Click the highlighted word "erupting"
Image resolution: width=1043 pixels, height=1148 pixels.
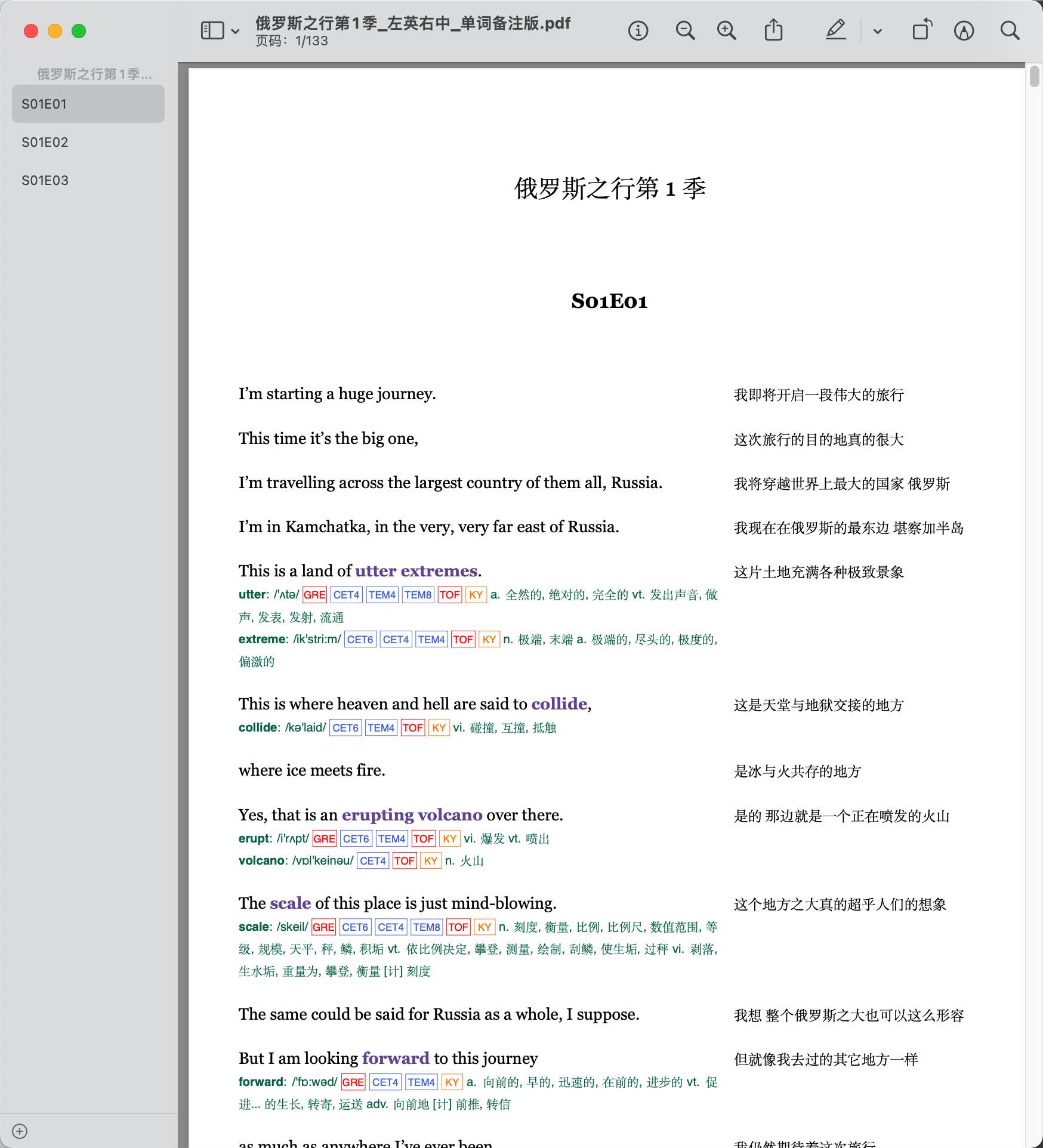click(x=378, y=815)
